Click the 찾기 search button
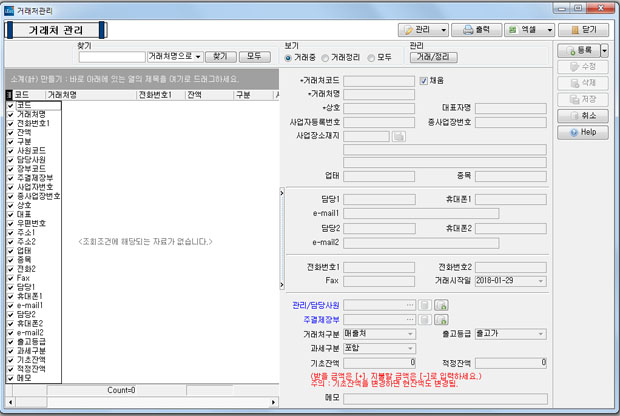The image size is (620, 416). pyautogui.click(x=222, y=57)
